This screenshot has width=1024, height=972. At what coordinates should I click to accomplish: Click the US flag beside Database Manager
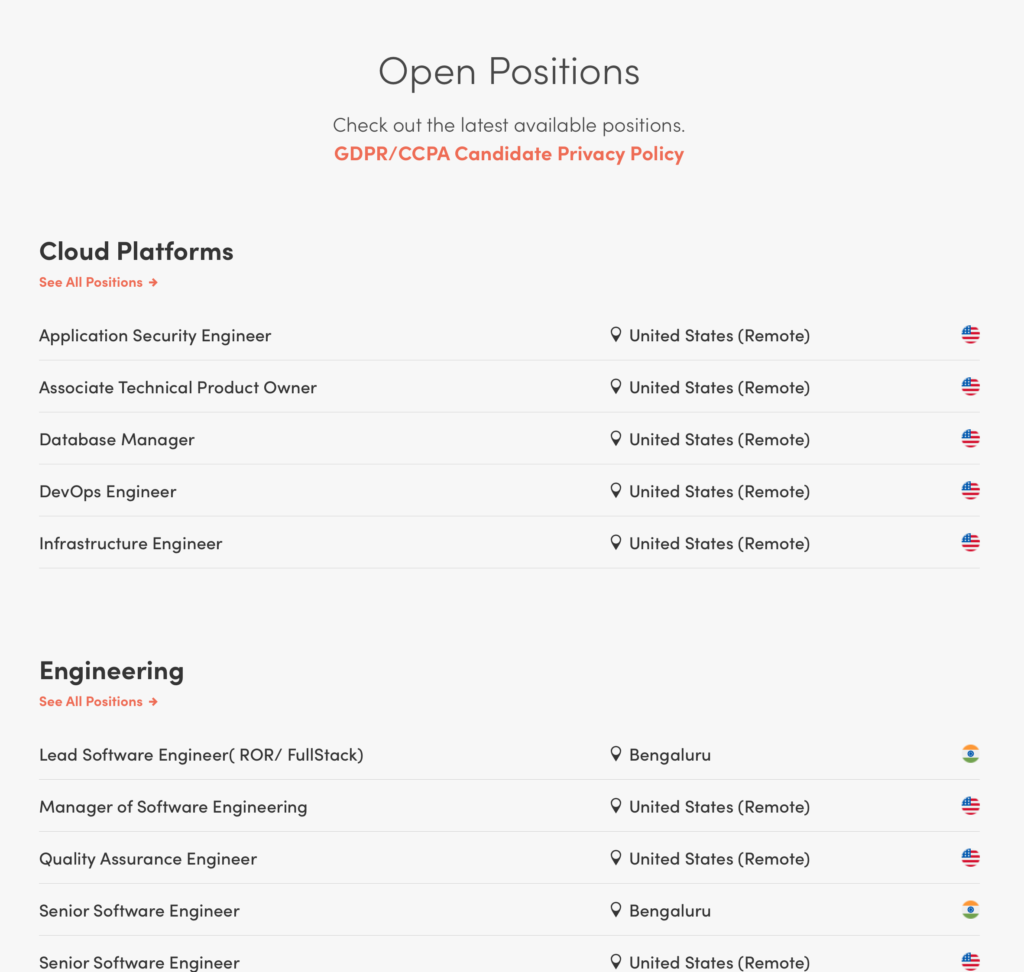pos(970,439)
